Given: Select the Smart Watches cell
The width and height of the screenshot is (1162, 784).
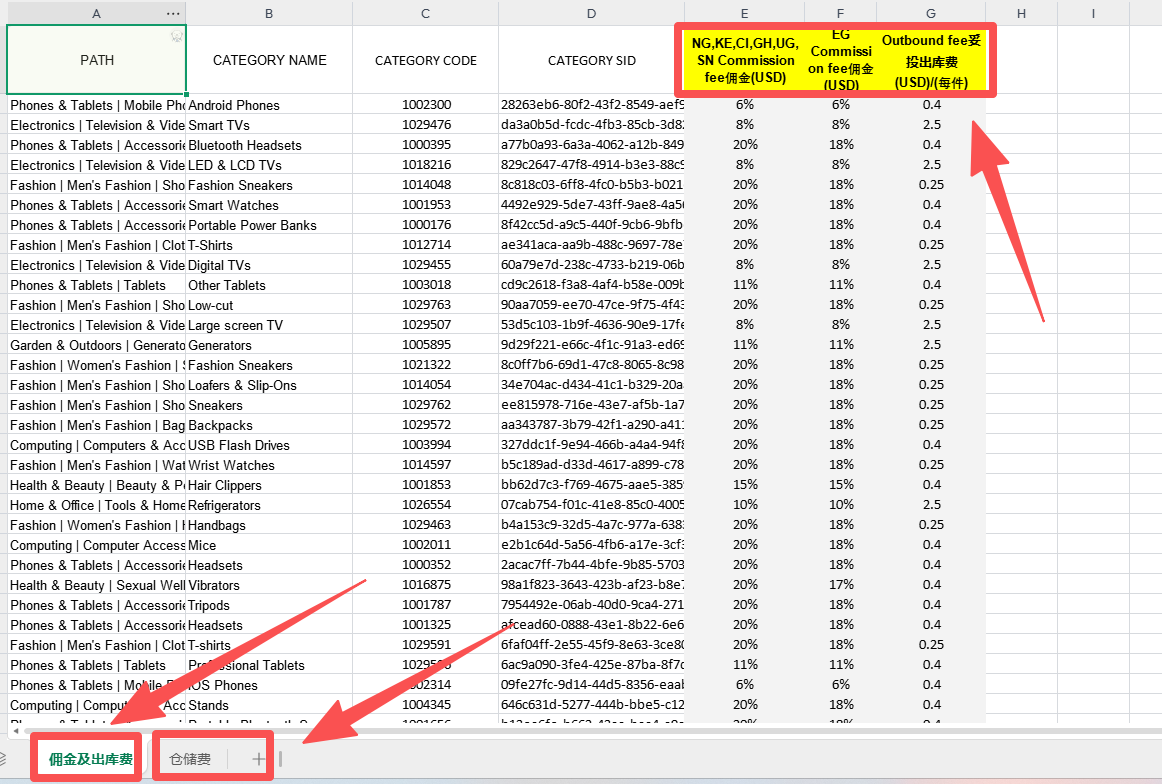Looking at the screenshot, I should tap(269, 205).
